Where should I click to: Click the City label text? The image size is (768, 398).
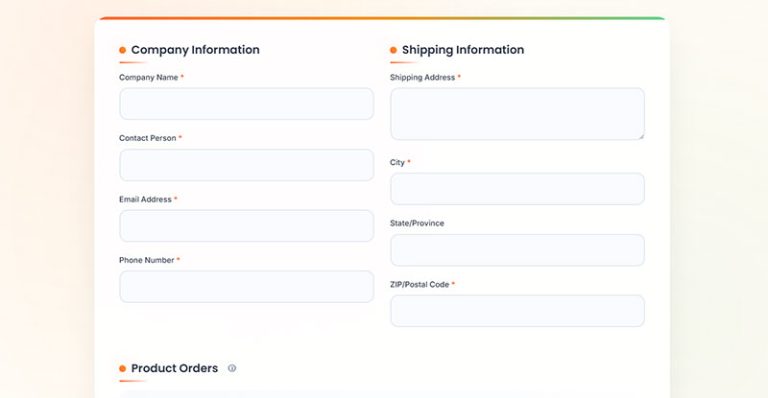[x=397, y=163]
